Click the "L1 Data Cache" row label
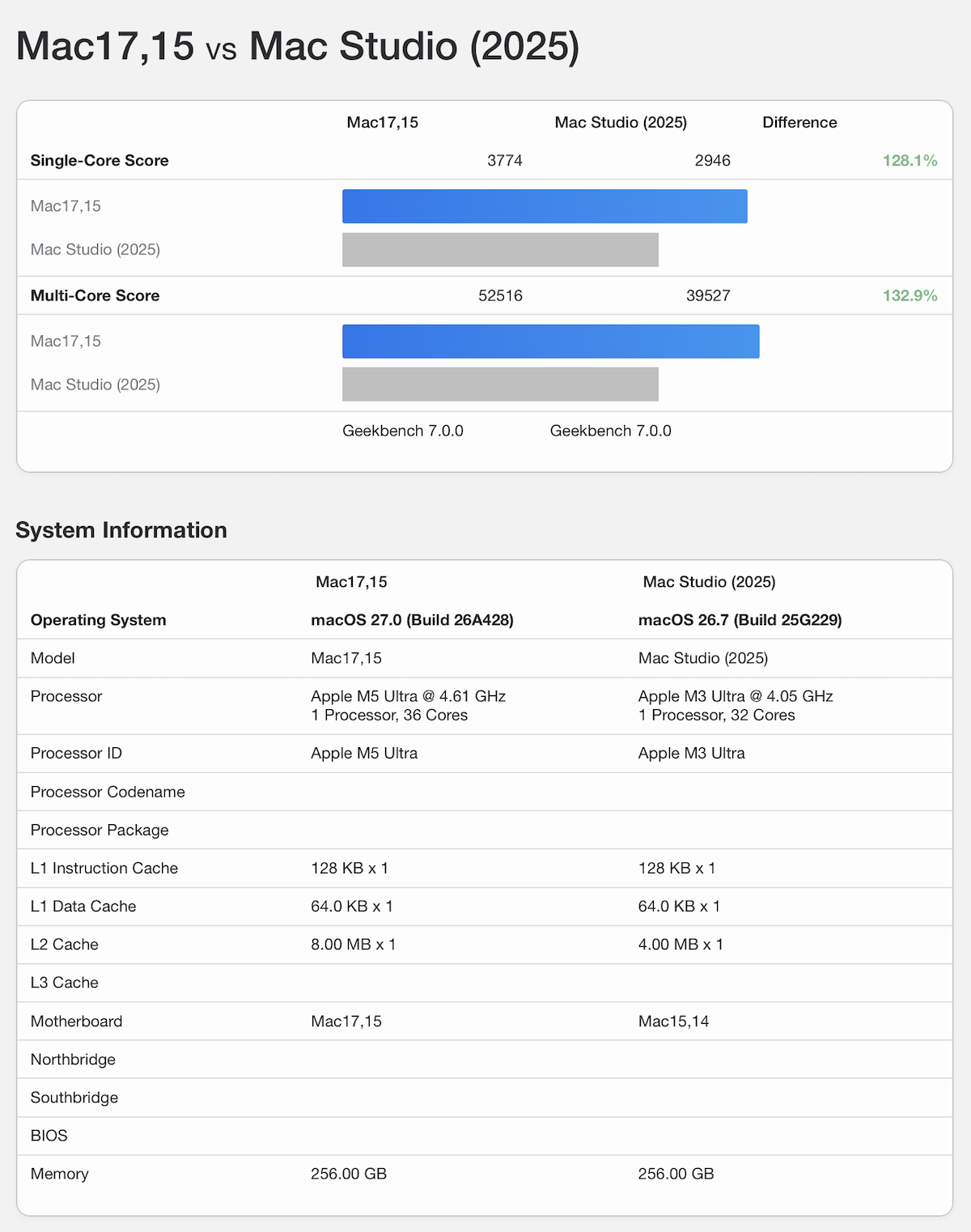 point(83,906)
